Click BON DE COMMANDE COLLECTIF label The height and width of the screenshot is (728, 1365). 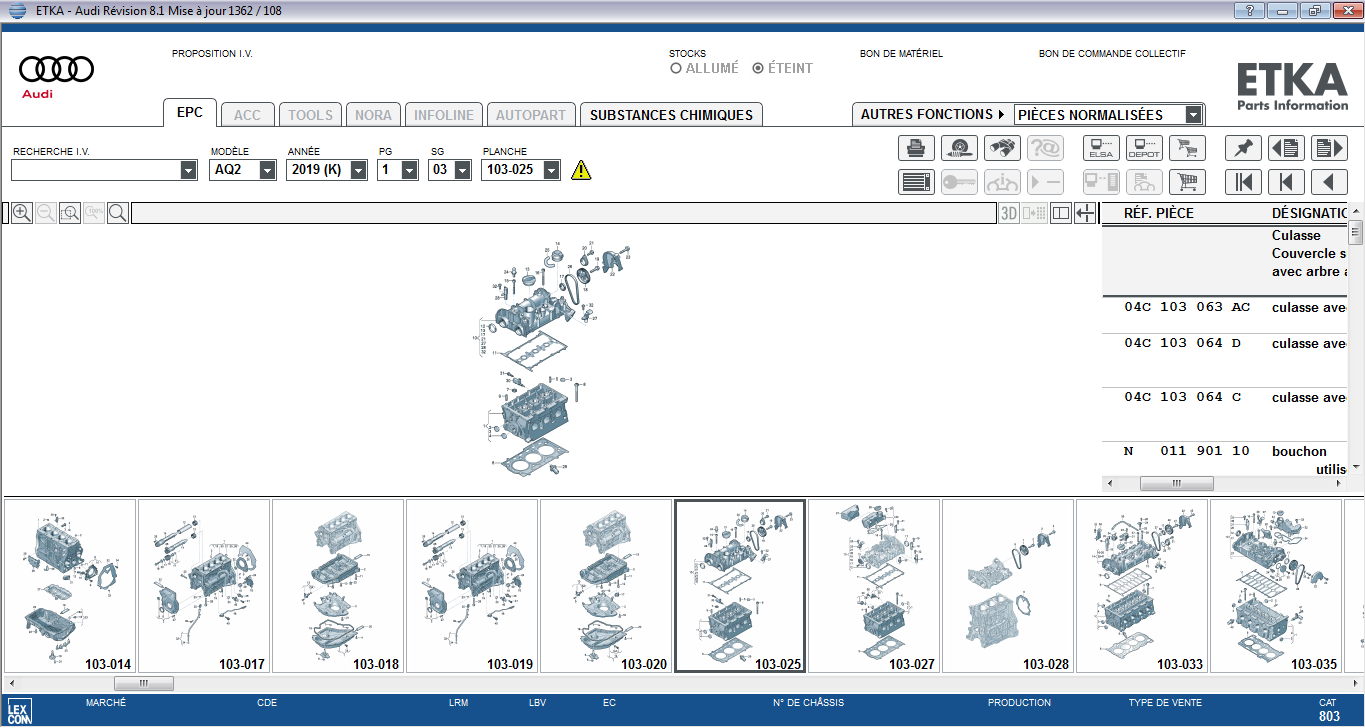click(1112, 54)
